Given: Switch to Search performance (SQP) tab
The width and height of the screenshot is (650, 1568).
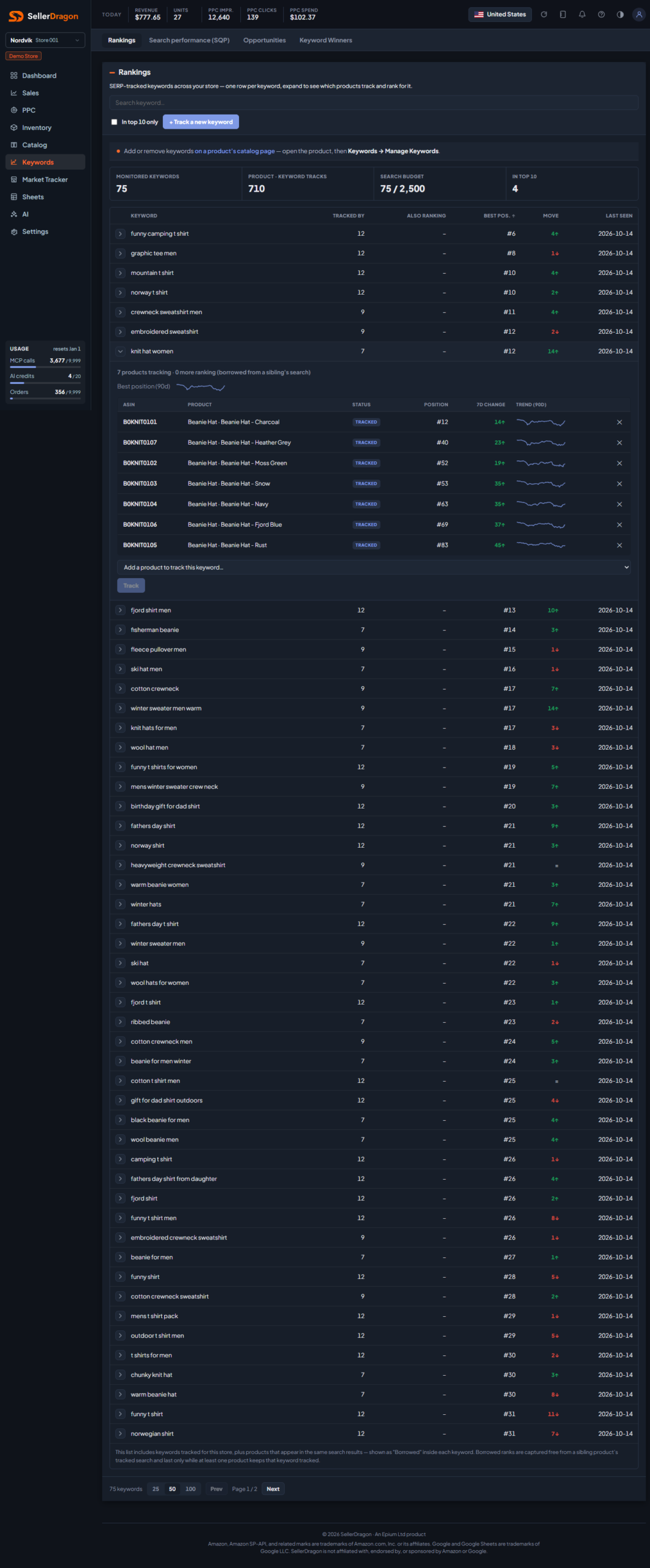Looking at the screenshot, I should coord(189,40).
